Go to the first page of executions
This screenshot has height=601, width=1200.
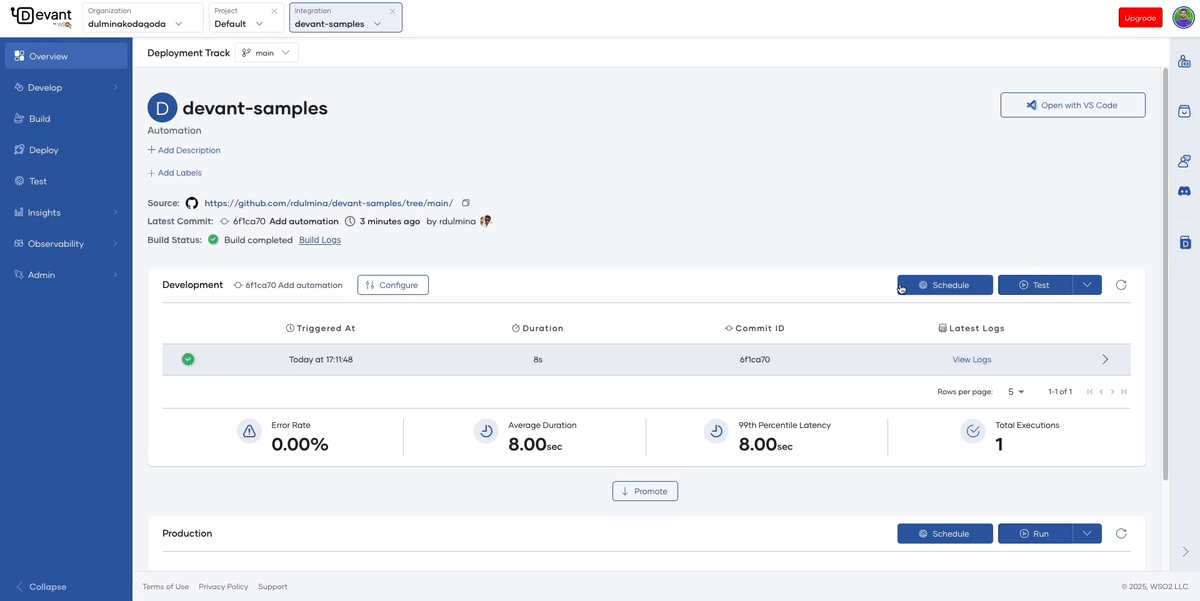click(x=1090, y=392)
